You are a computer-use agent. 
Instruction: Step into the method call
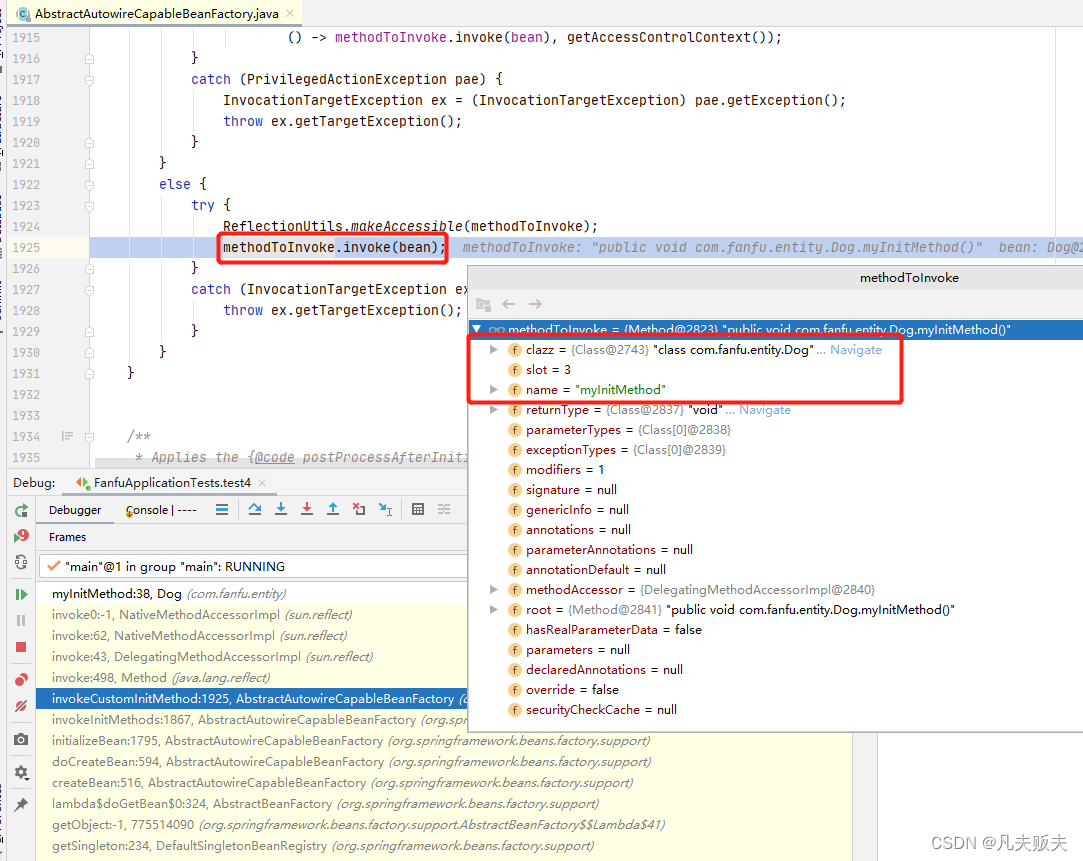pos(281,510)
